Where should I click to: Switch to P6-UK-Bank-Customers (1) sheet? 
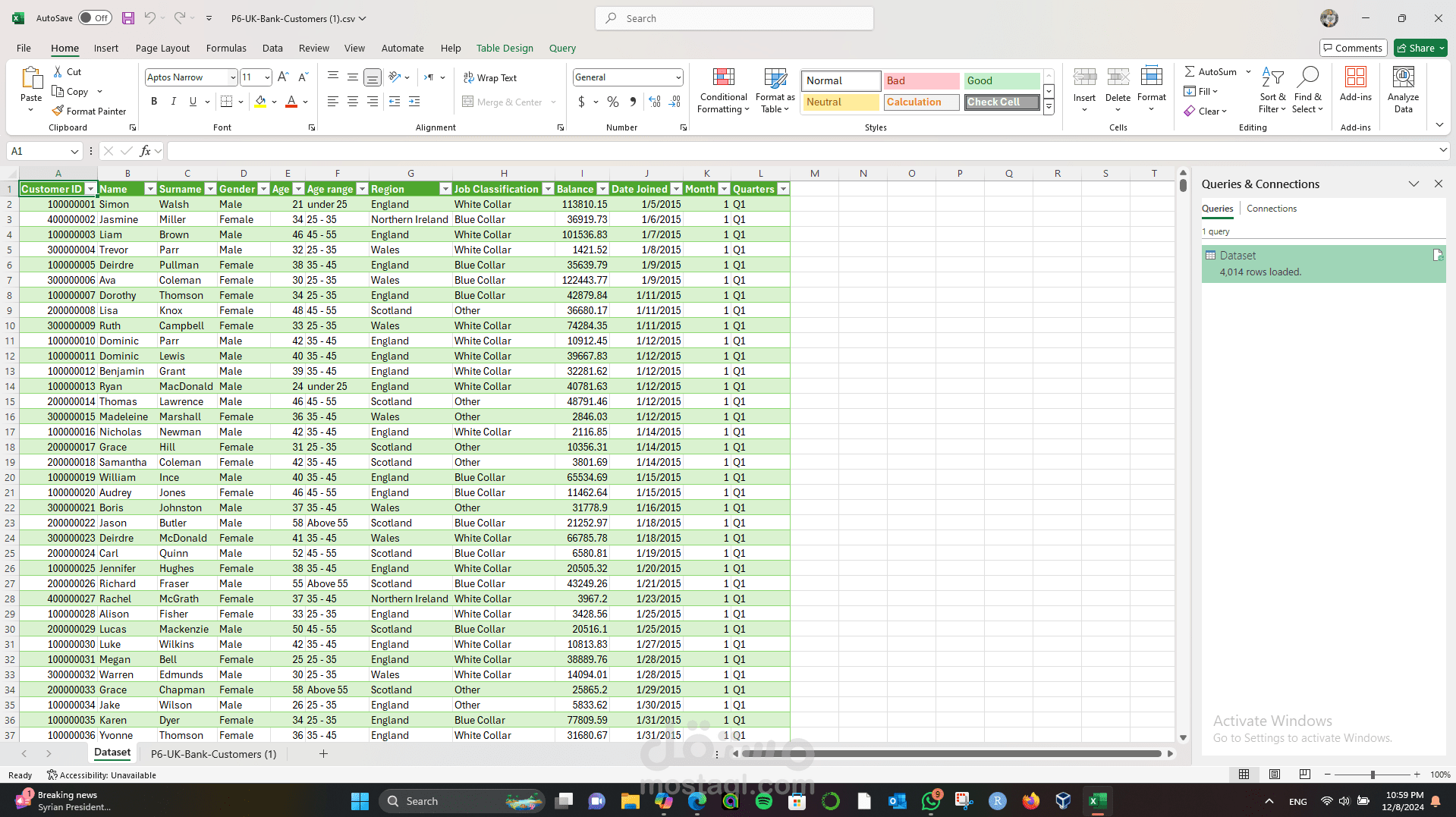214,754
